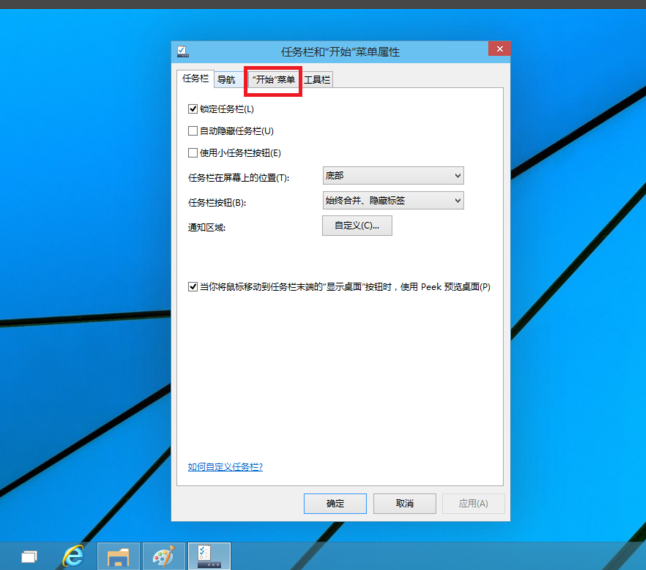Open the 任务栏按钮 combo box

pyautogui.click(x=393, y=201)
